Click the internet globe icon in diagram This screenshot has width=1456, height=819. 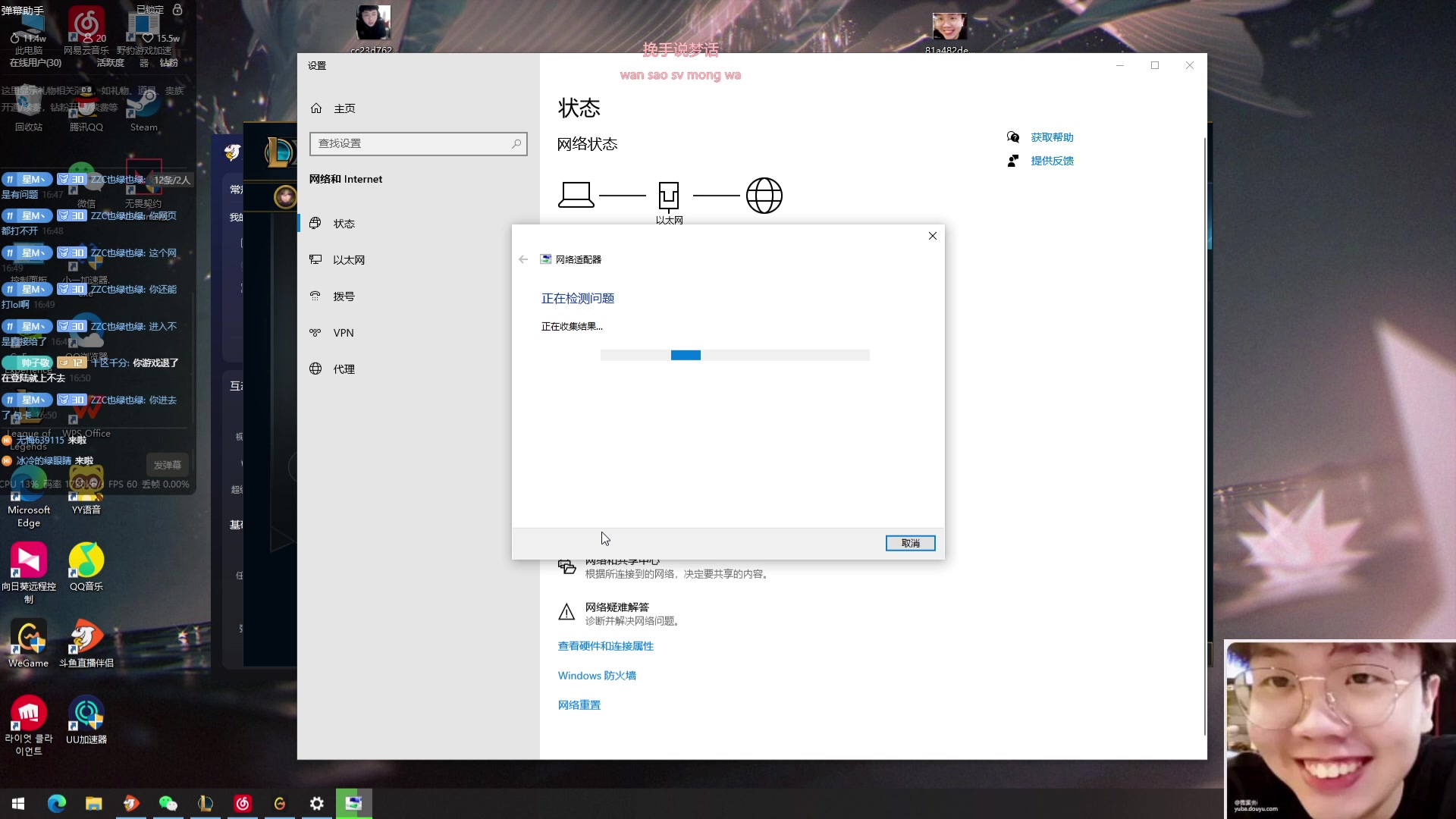click(764, 196)
